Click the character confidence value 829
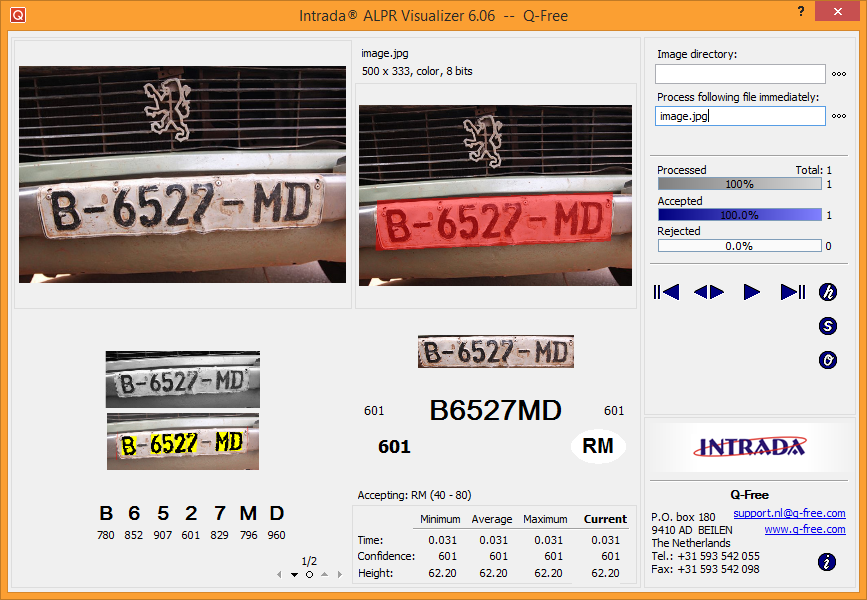867x600 pixels. [220, 535]
